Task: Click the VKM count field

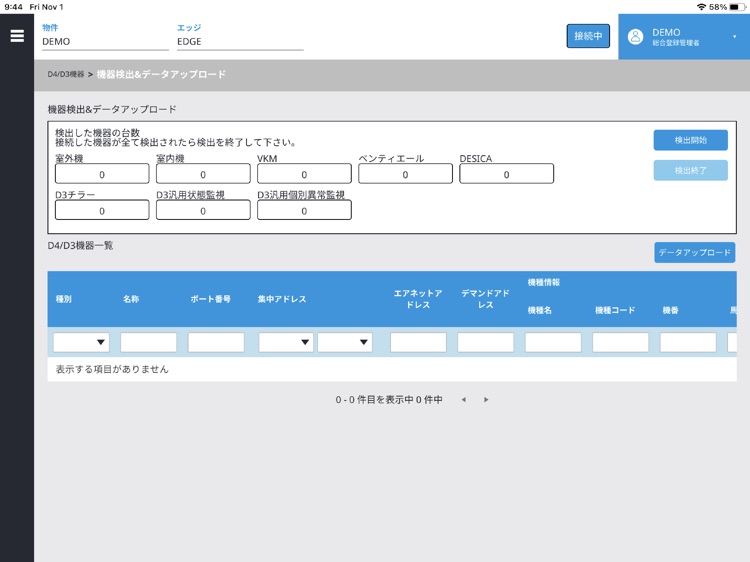Action: [304, 174]
